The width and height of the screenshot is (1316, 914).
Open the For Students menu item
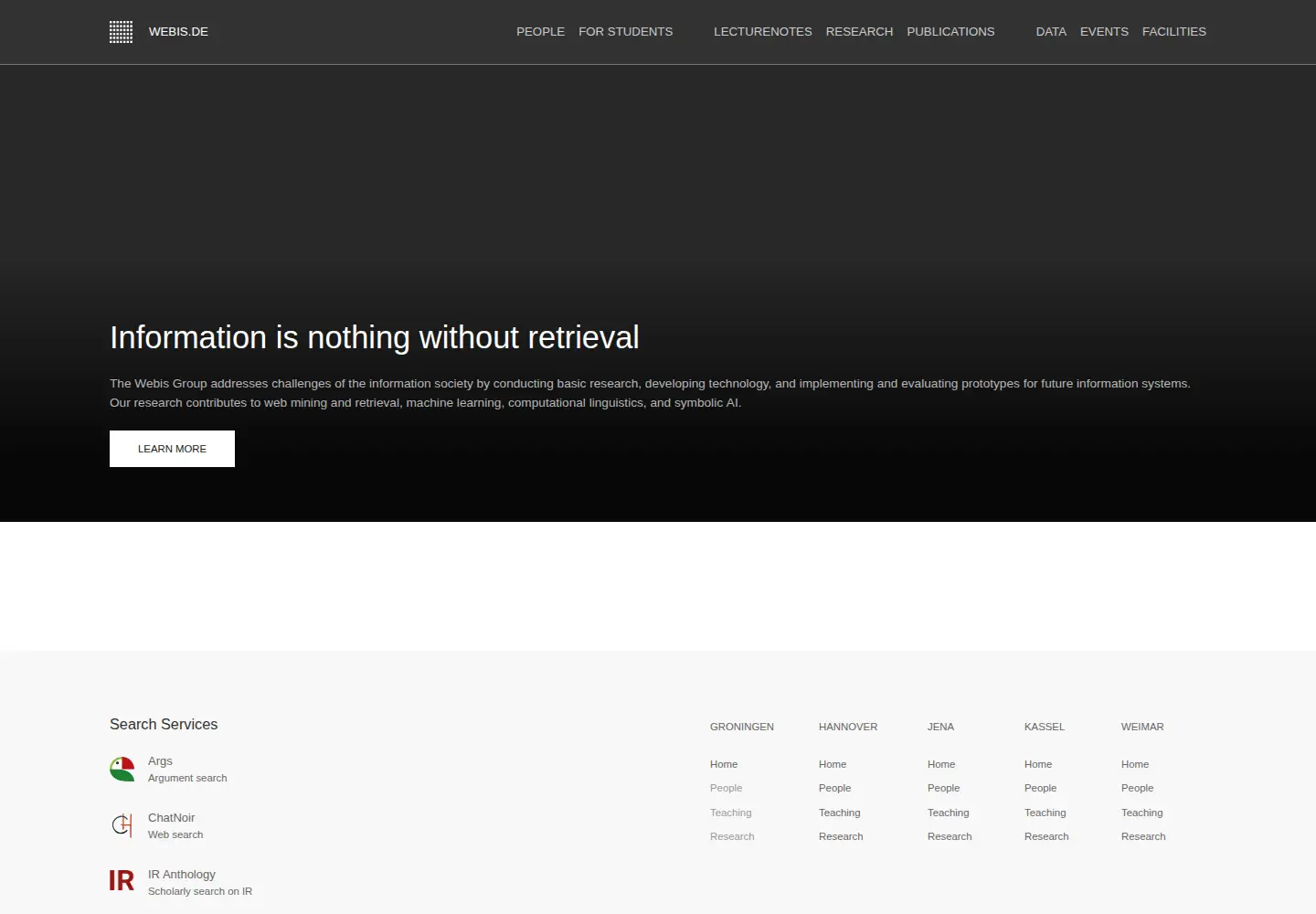tap(625, 32)
